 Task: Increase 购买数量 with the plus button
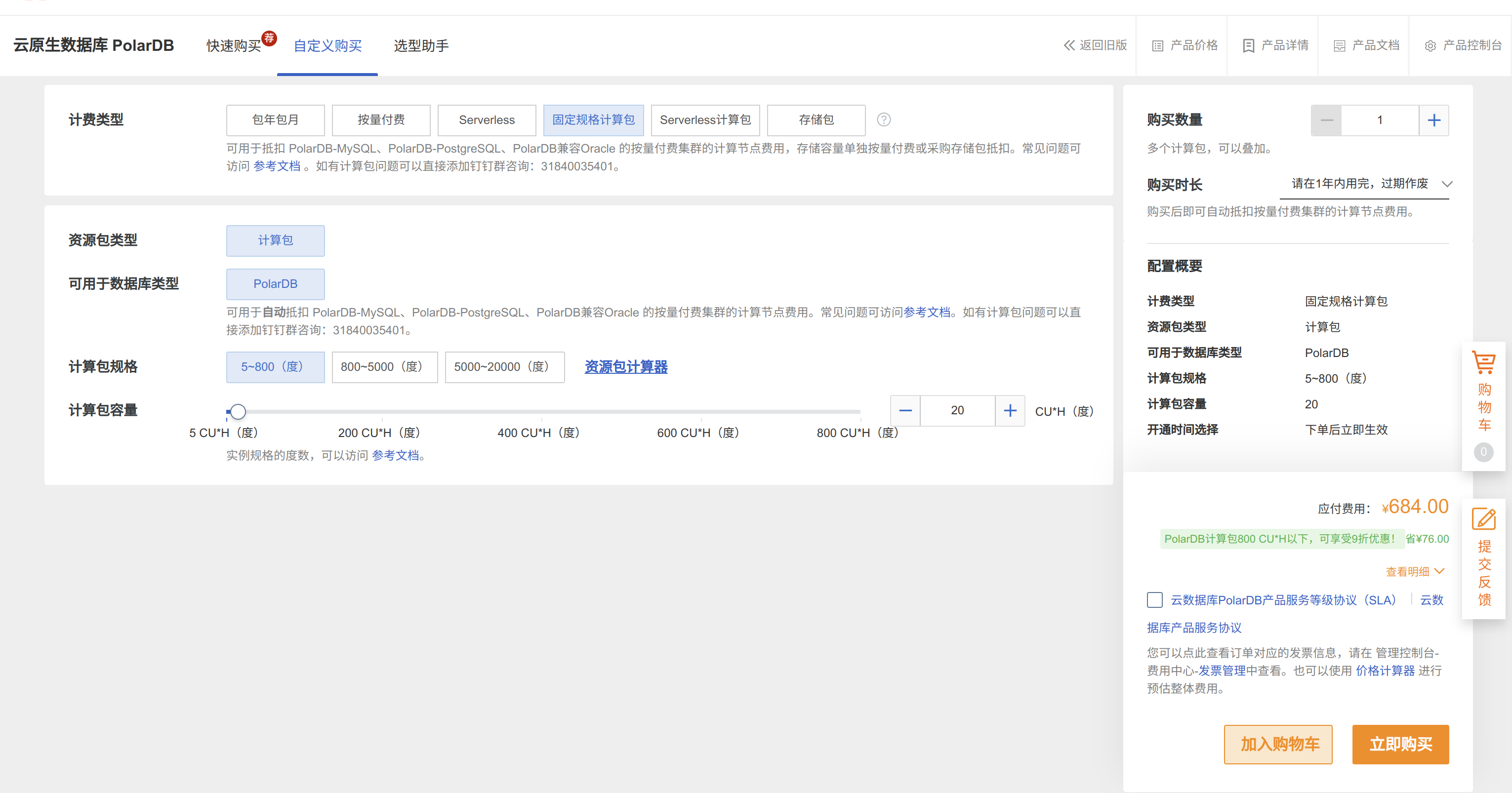1434,120
